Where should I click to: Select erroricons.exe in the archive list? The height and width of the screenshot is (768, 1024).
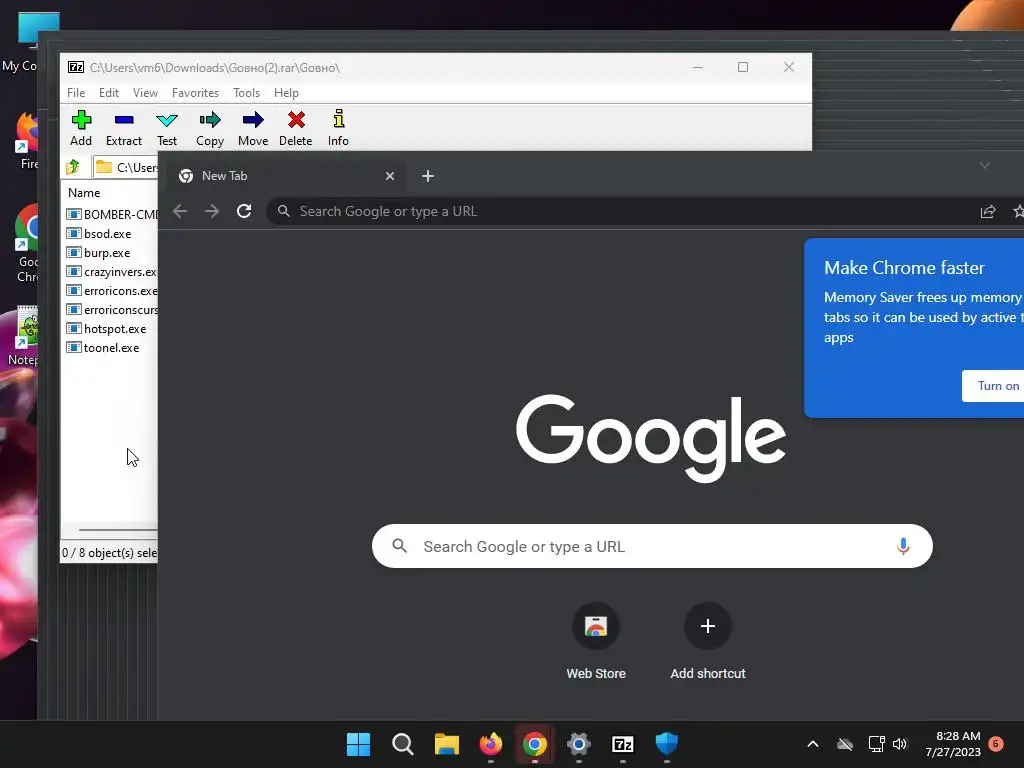click(112, 290)
